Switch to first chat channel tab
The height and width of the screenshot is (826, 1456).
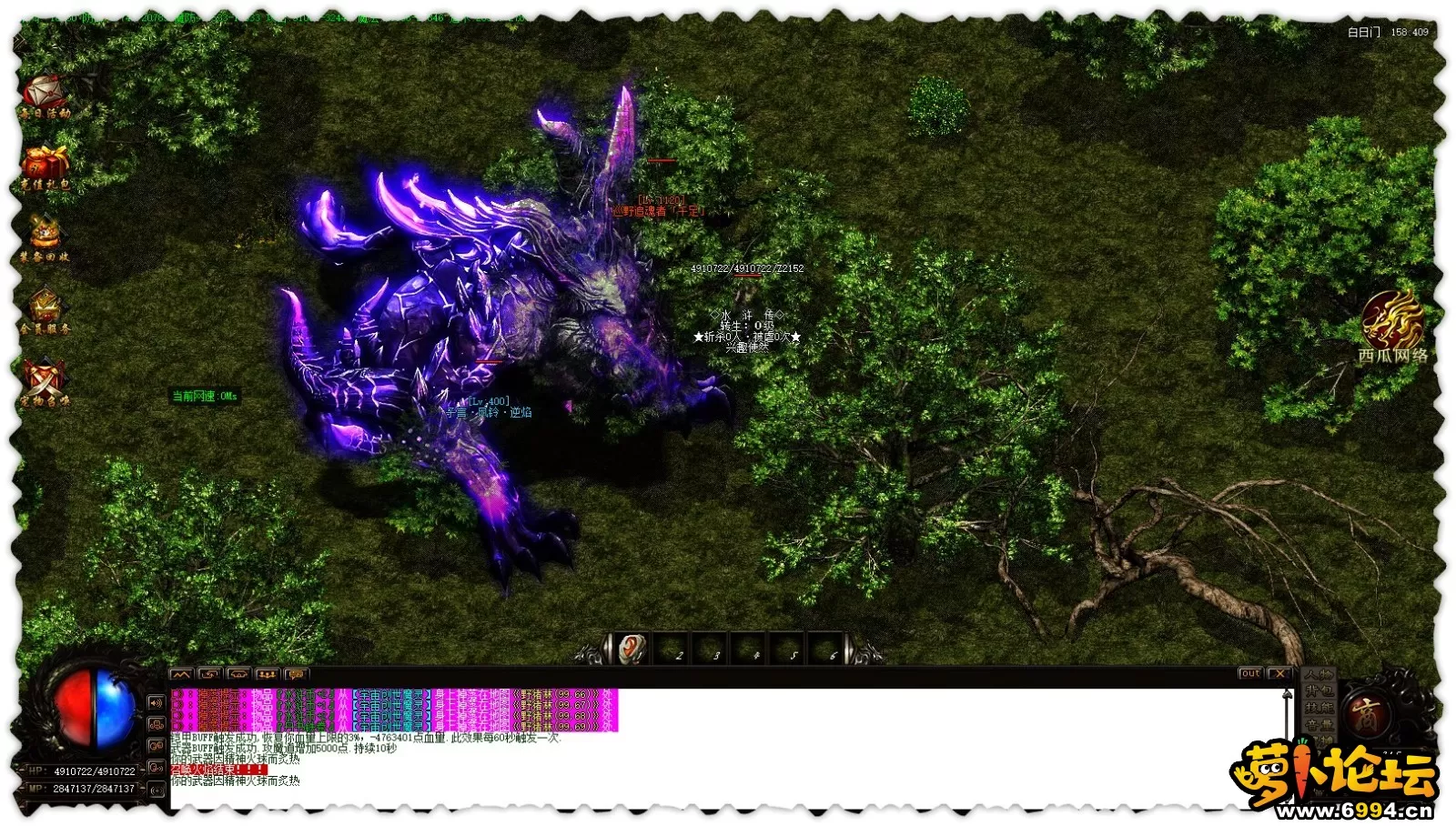tap(182, 674)
